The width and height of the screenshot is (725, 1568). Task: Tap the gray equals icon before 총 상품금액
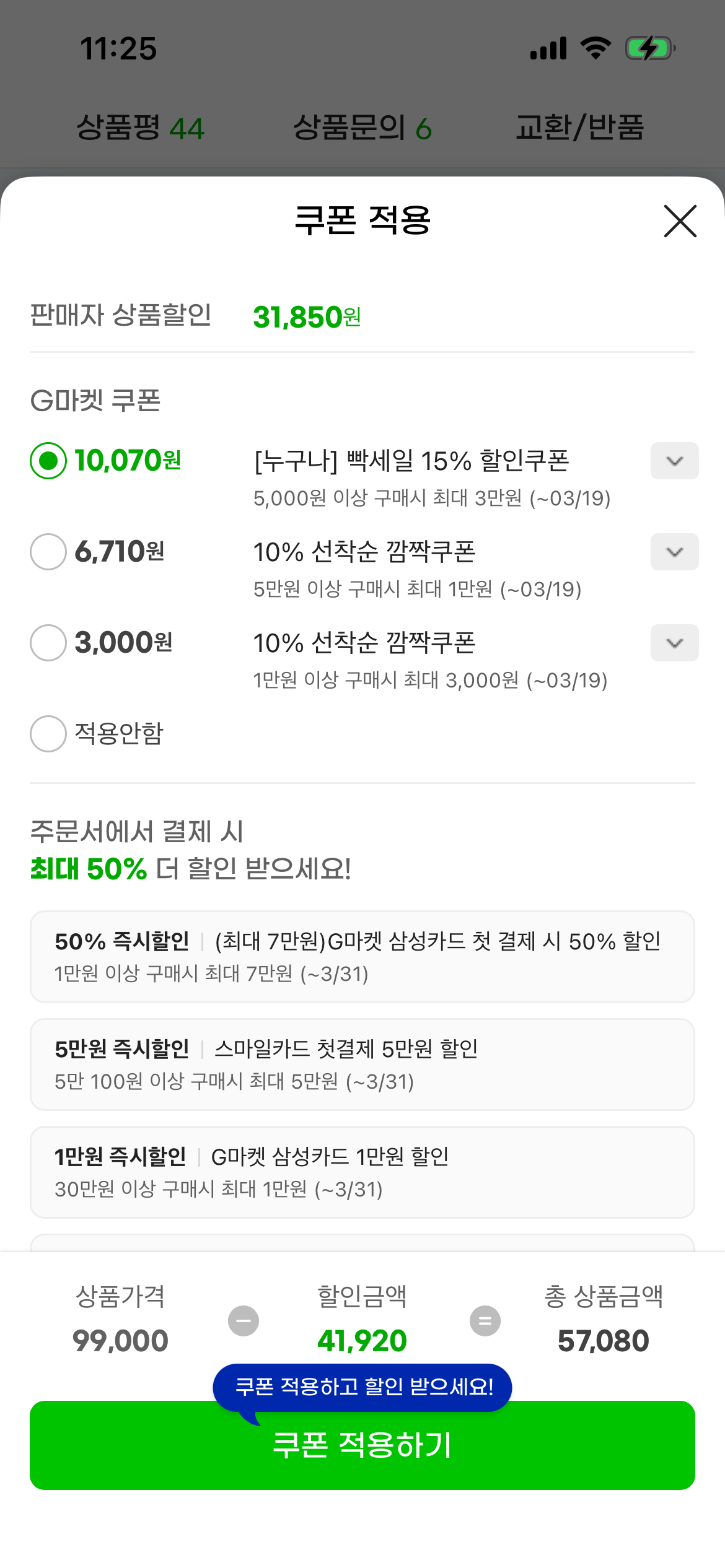485,1321
